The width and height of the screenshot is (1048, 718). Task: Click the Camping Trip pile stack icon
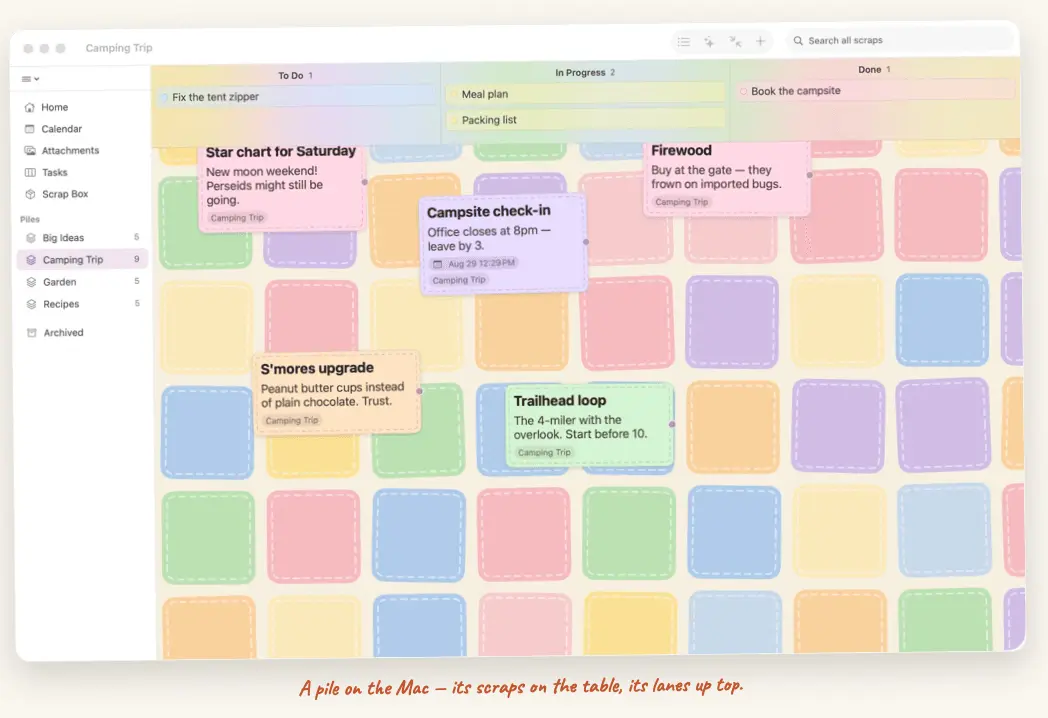point(31,260)
